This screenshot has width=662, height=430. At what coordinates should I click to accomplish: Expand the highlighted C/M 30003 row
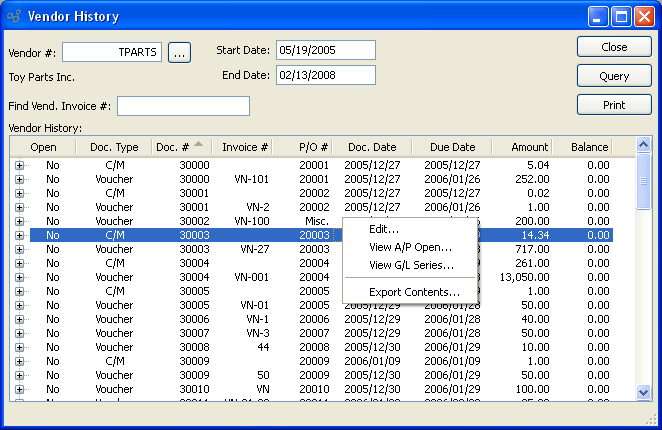[19, 235]
